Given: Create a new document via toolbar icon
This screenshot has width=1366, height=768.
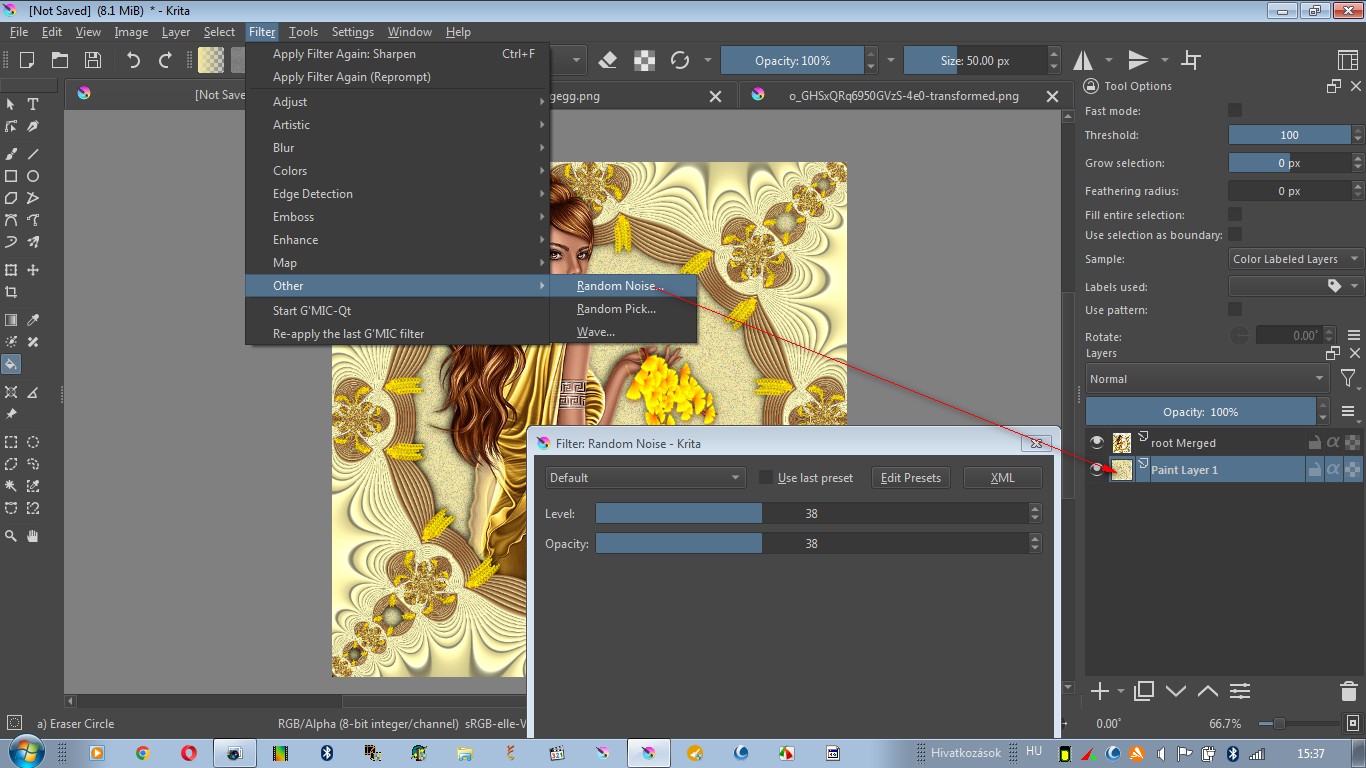Looking at the screenshot, I should pos(27,60).
